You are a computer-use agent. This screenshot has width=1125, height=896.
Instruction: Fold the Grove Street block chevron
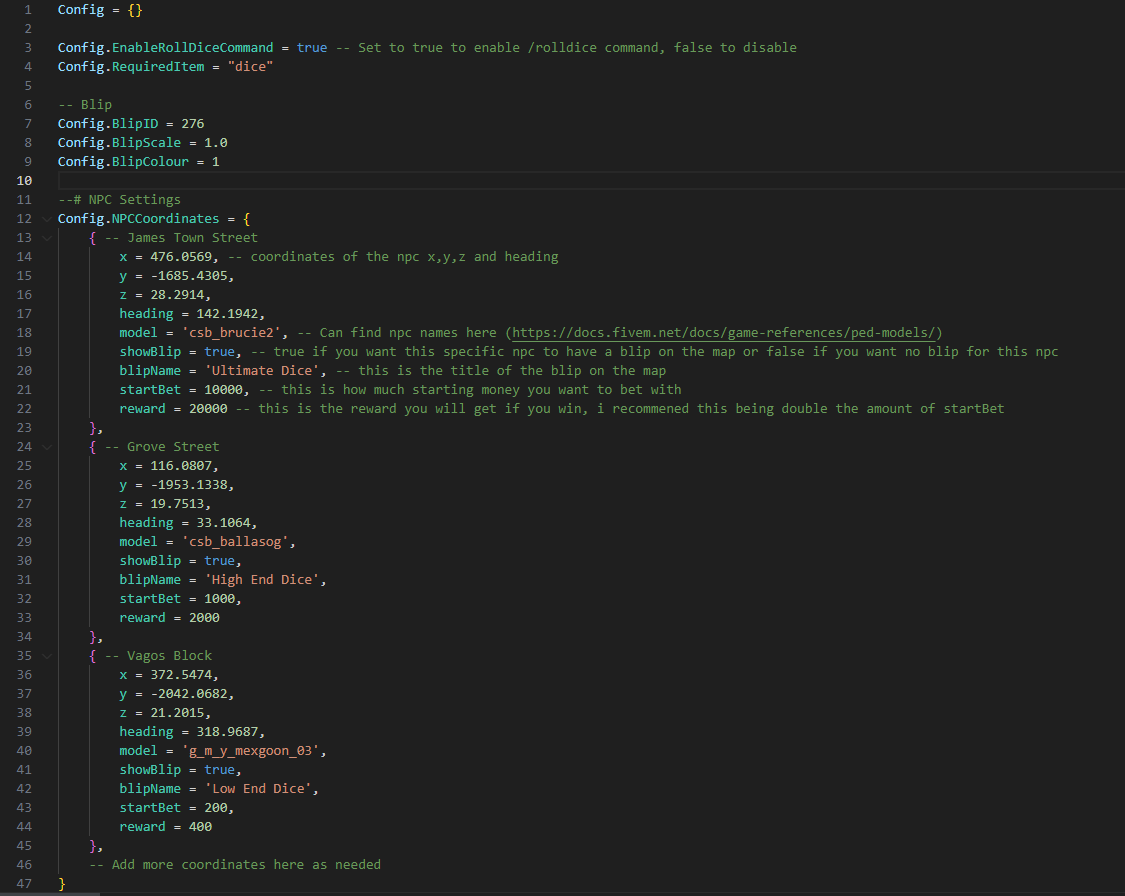pyautogui.click(x=46, y=447)
